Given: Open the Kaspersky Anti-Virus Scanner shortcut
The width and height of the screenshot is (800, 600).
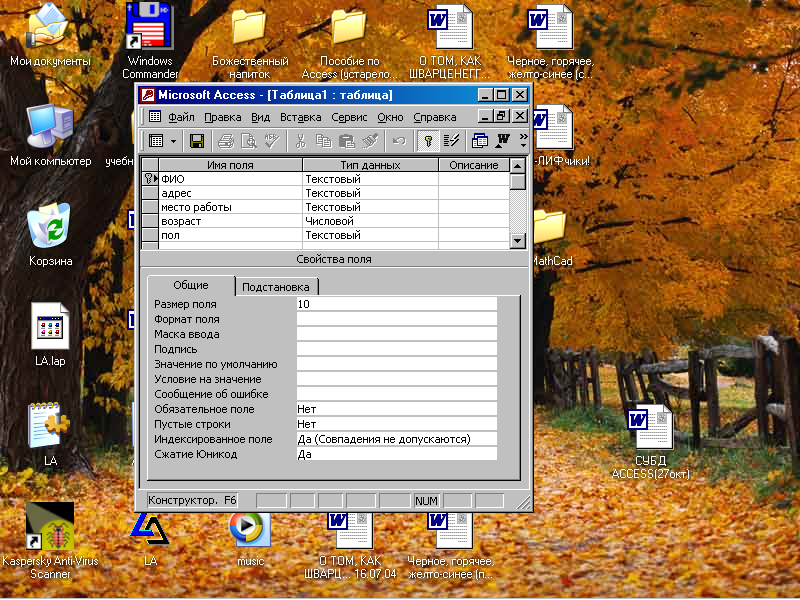Looking at the screenshot, I should [x=50, y=541].
